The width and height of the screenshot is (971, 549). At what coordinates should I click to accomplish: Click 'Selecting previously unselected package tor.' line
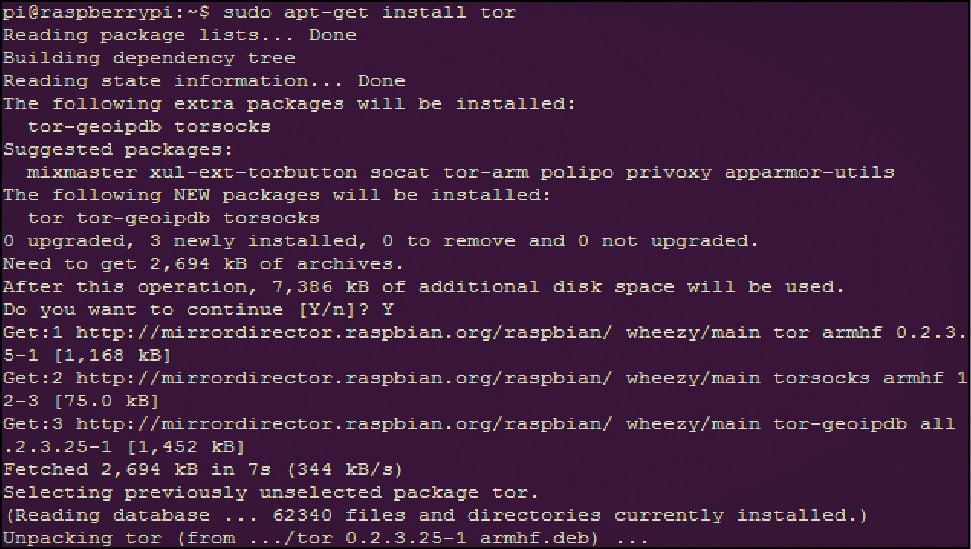pyautogui.click(x=271, y=492)
